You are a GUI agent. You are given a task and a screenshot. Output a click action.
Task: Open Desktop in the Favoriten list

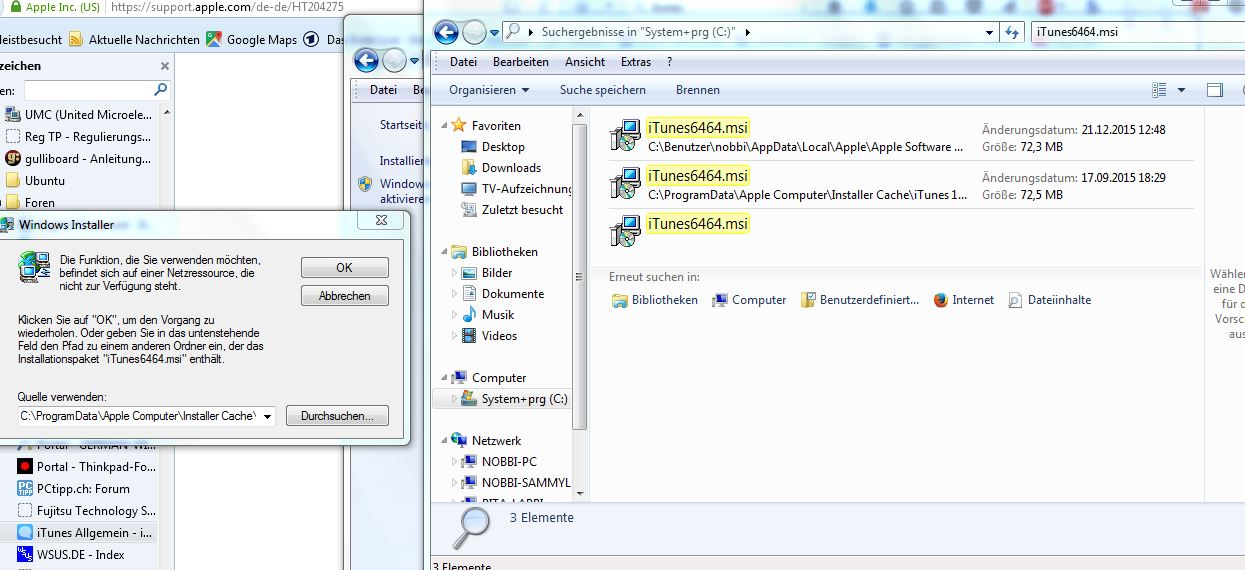pos(503,147)
